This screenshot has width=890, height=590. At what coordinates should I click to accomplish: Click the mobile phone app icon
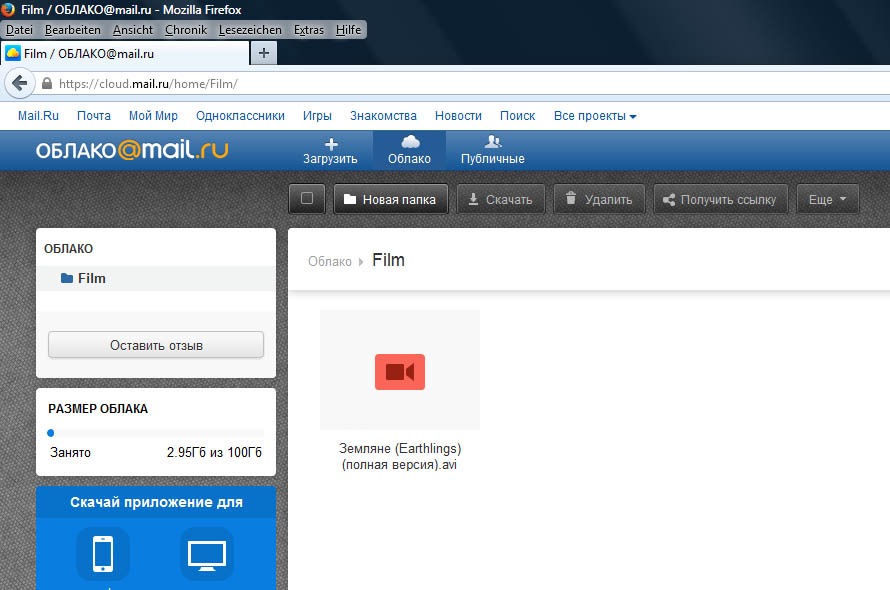point(102,553)
